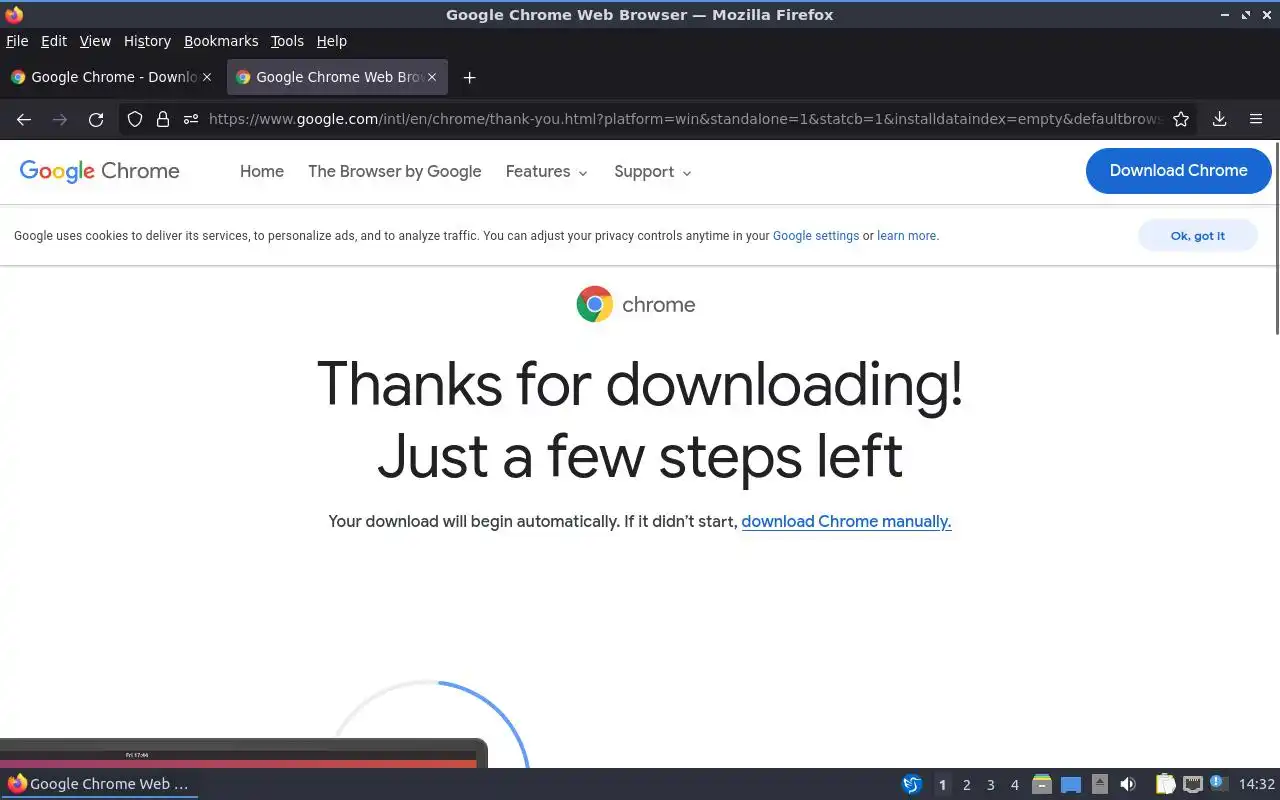Expand the Support dropdown in site navigation

coord(653,172)
